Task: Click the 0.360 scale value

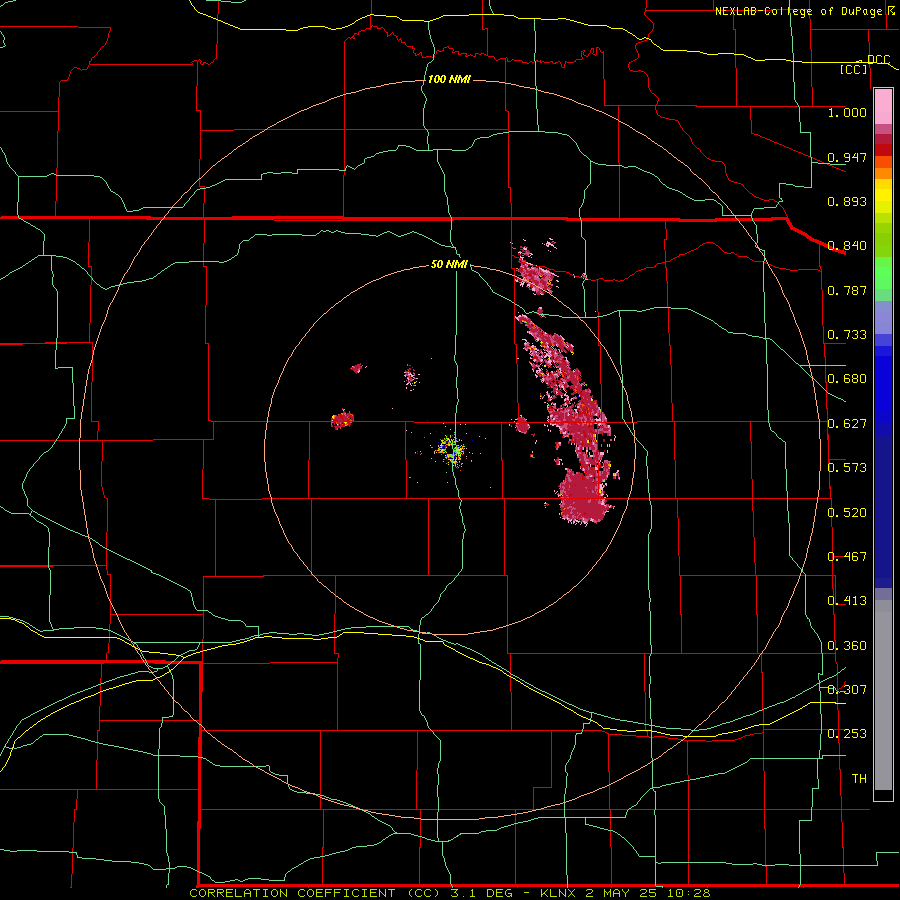Action: click(847, 645)
